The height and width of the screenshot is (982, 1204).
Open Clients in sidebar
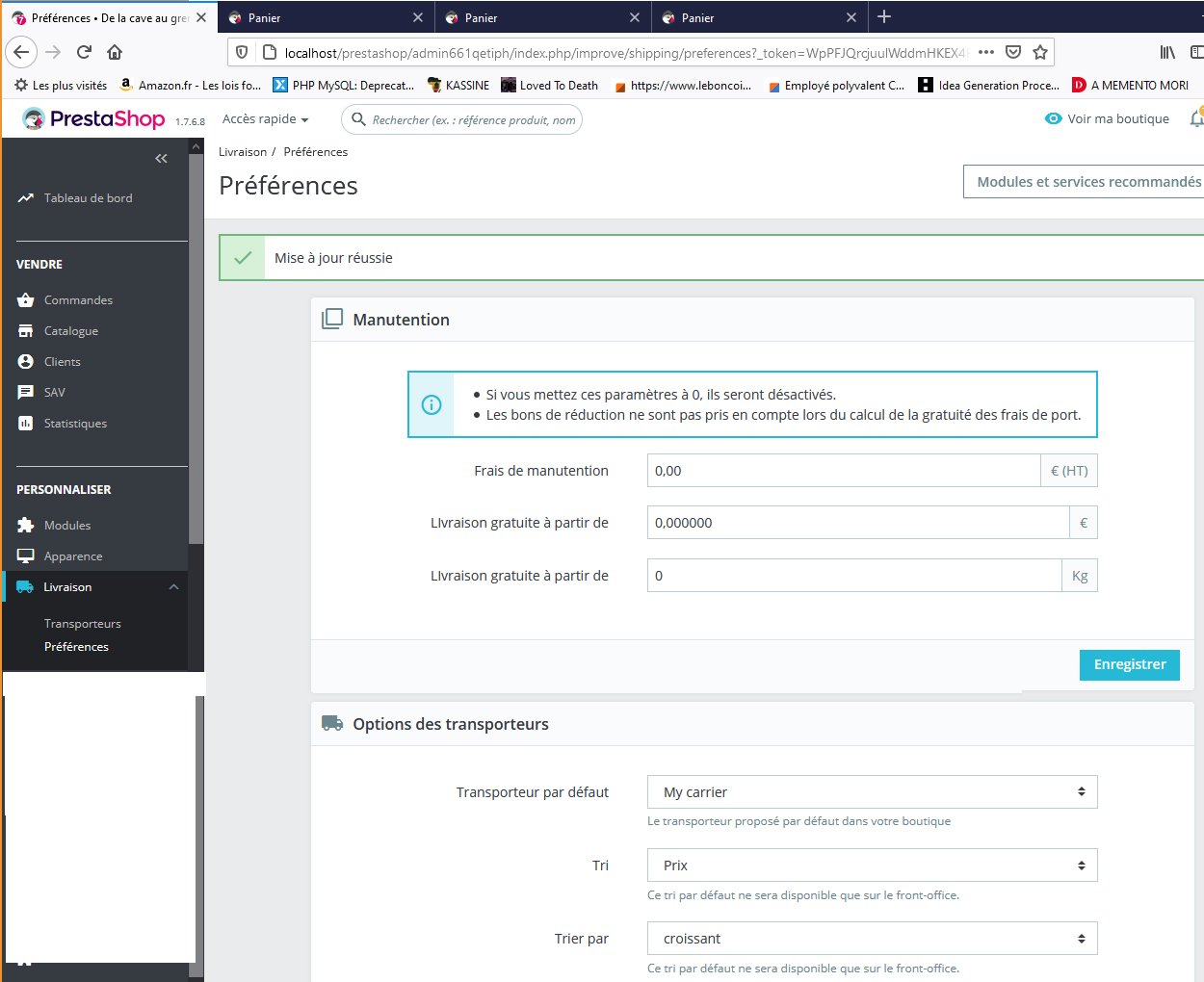click(x=63, y=362)
